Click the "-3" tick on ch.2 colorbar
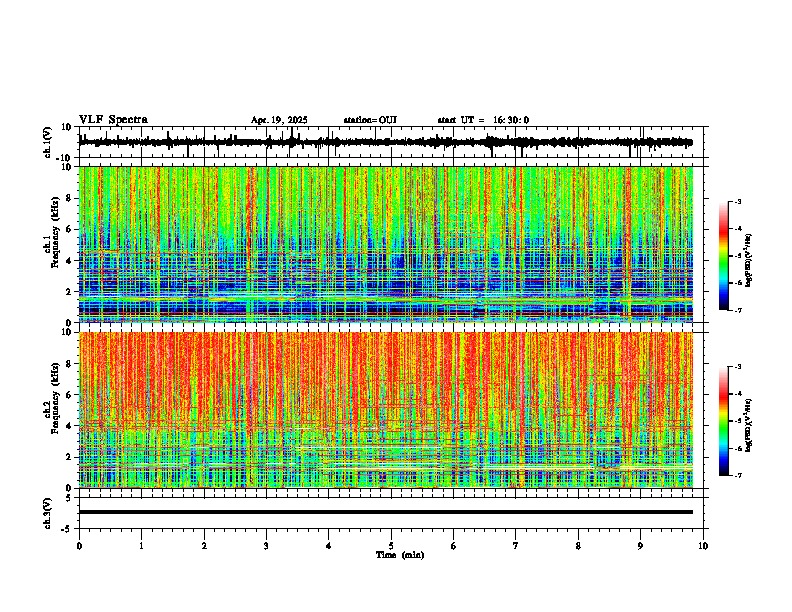792x612 pixels. click(x=737, y=367)
